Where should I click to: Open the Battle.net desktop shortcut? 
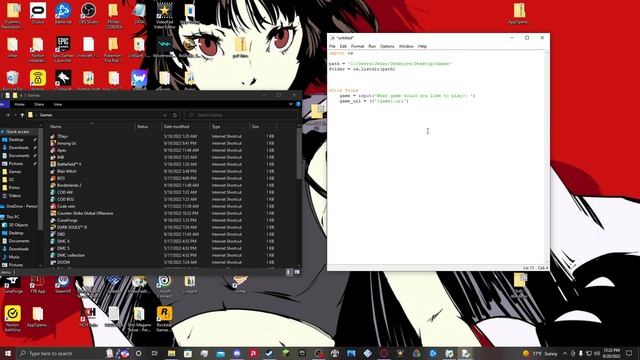pyautogui.click(x=63, y=13)
